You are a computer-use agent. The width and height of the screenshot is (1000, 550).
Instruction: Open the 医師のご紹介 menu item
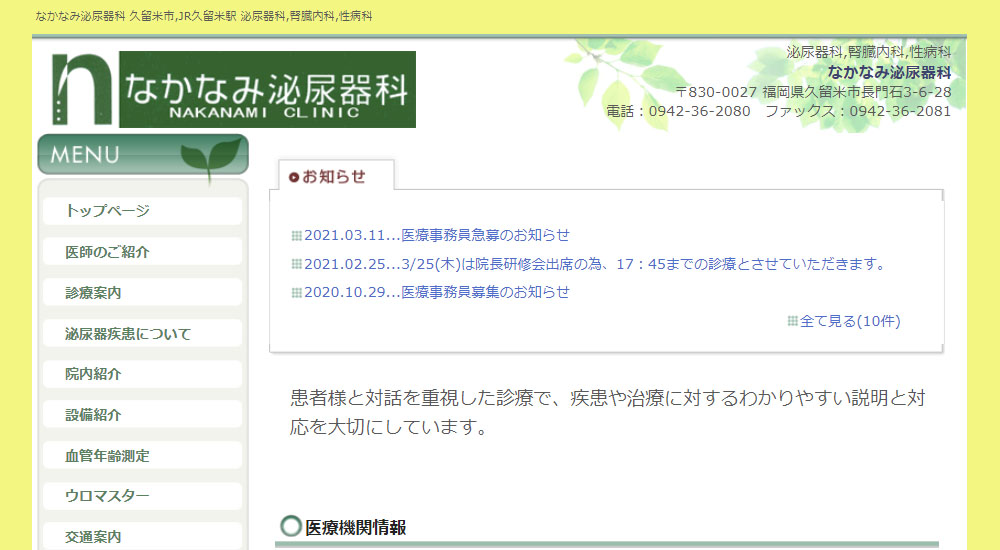point(142,251)
